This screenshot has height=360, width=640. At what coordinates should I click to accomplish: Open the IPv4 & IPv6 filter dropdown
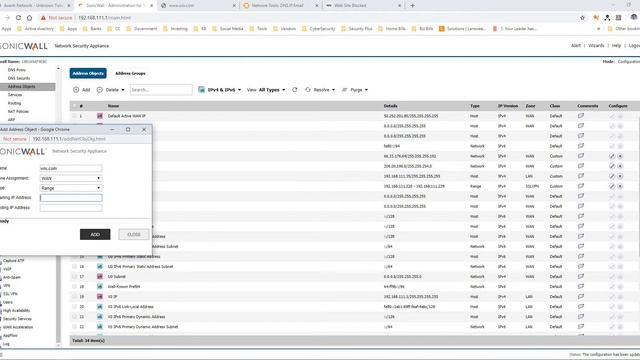pyautogui.click(x=220, y=90)
